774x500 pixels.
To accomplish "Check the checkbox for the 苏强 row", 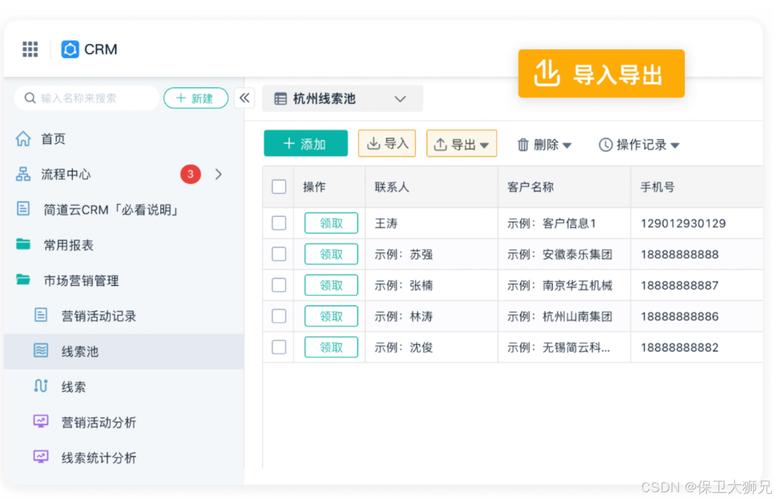I will (x=279, y=254).
